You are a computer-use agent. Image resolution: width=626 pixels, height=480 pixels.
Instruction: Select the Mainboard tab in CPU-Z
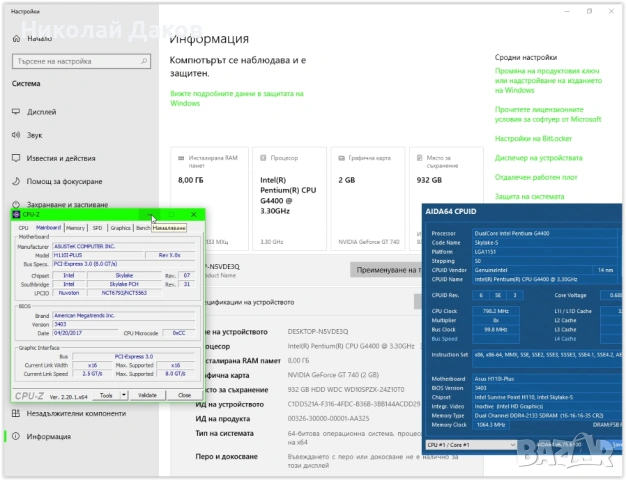48,228
